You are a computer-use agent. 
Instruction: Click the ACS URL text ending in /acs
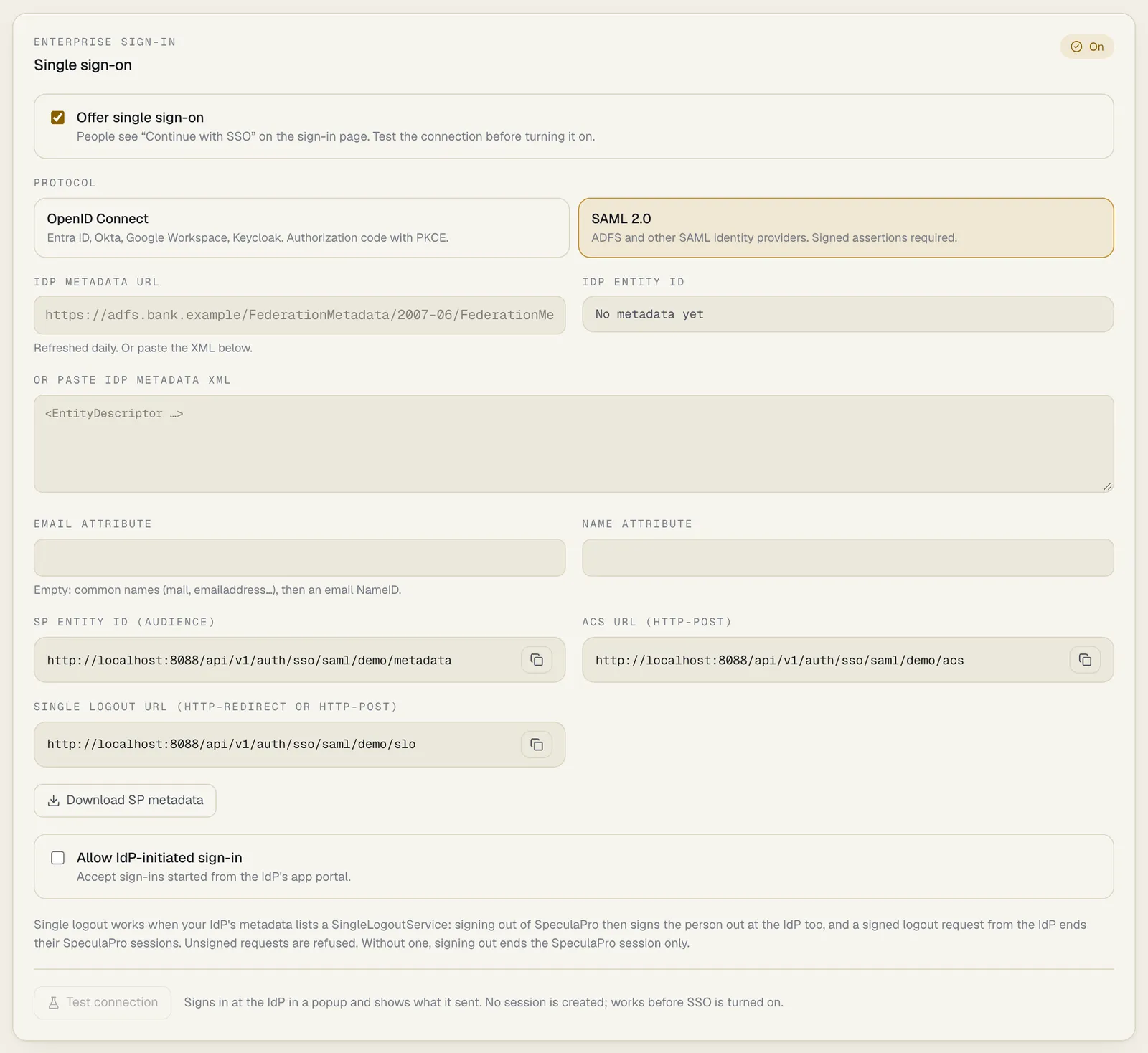(780, 661)
